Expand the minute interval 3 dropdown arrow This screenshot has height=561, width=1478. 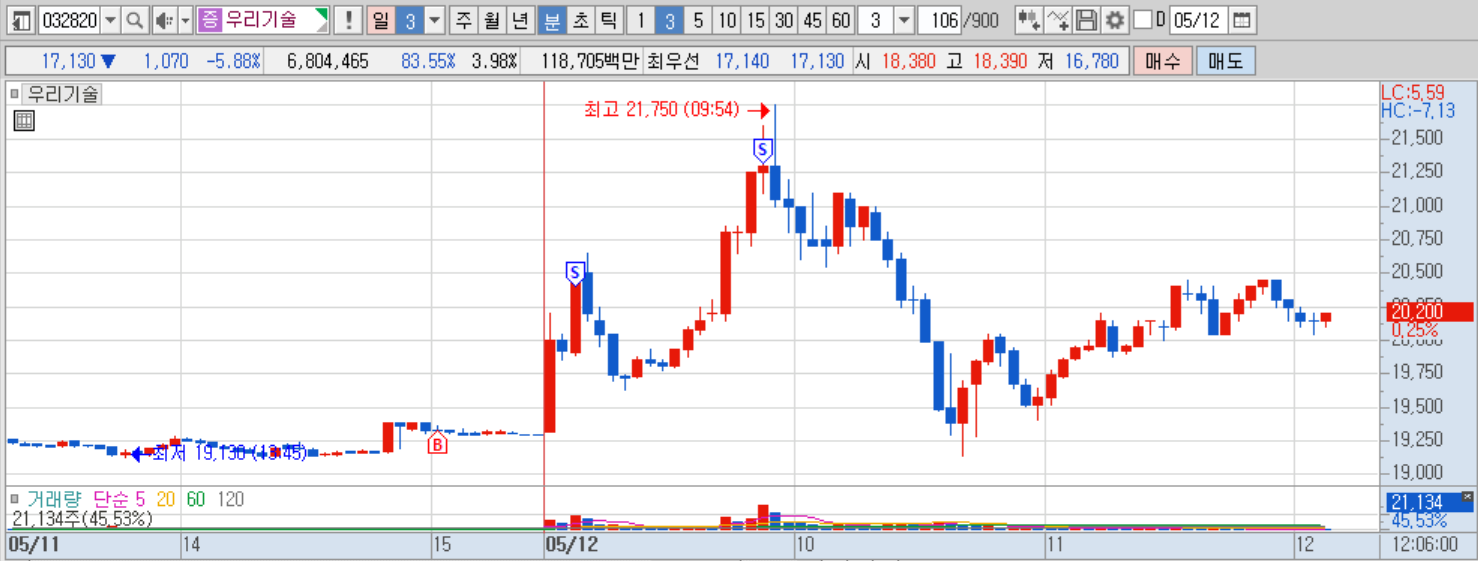pos(903,20)
